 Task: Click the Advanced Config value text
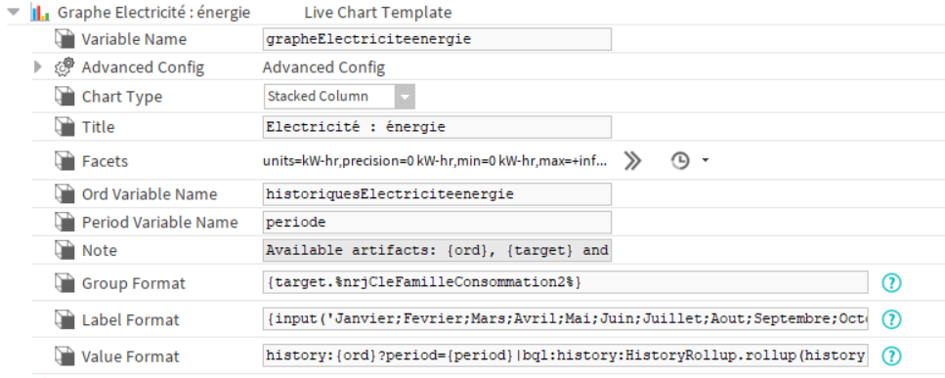pos(324,68)
